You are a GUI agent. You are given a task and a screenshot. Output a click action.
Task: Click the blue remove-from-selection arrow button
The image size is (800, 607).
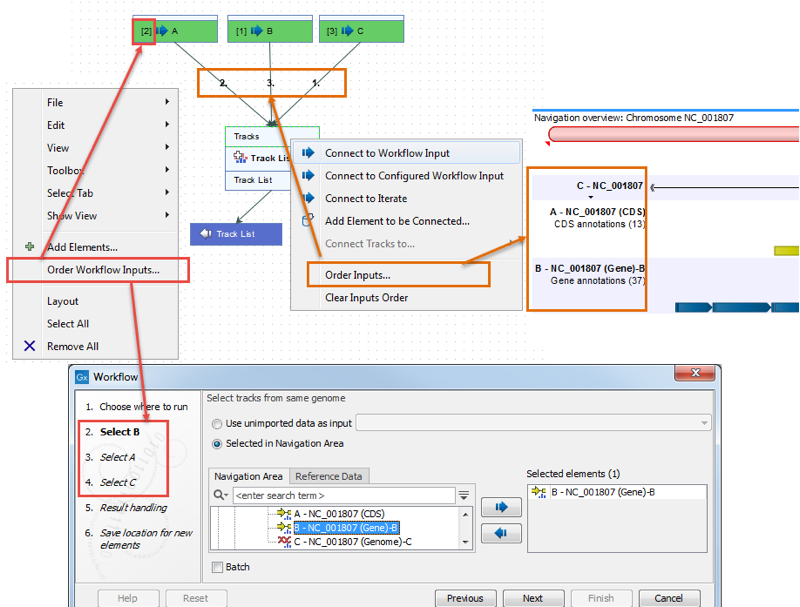501,534
